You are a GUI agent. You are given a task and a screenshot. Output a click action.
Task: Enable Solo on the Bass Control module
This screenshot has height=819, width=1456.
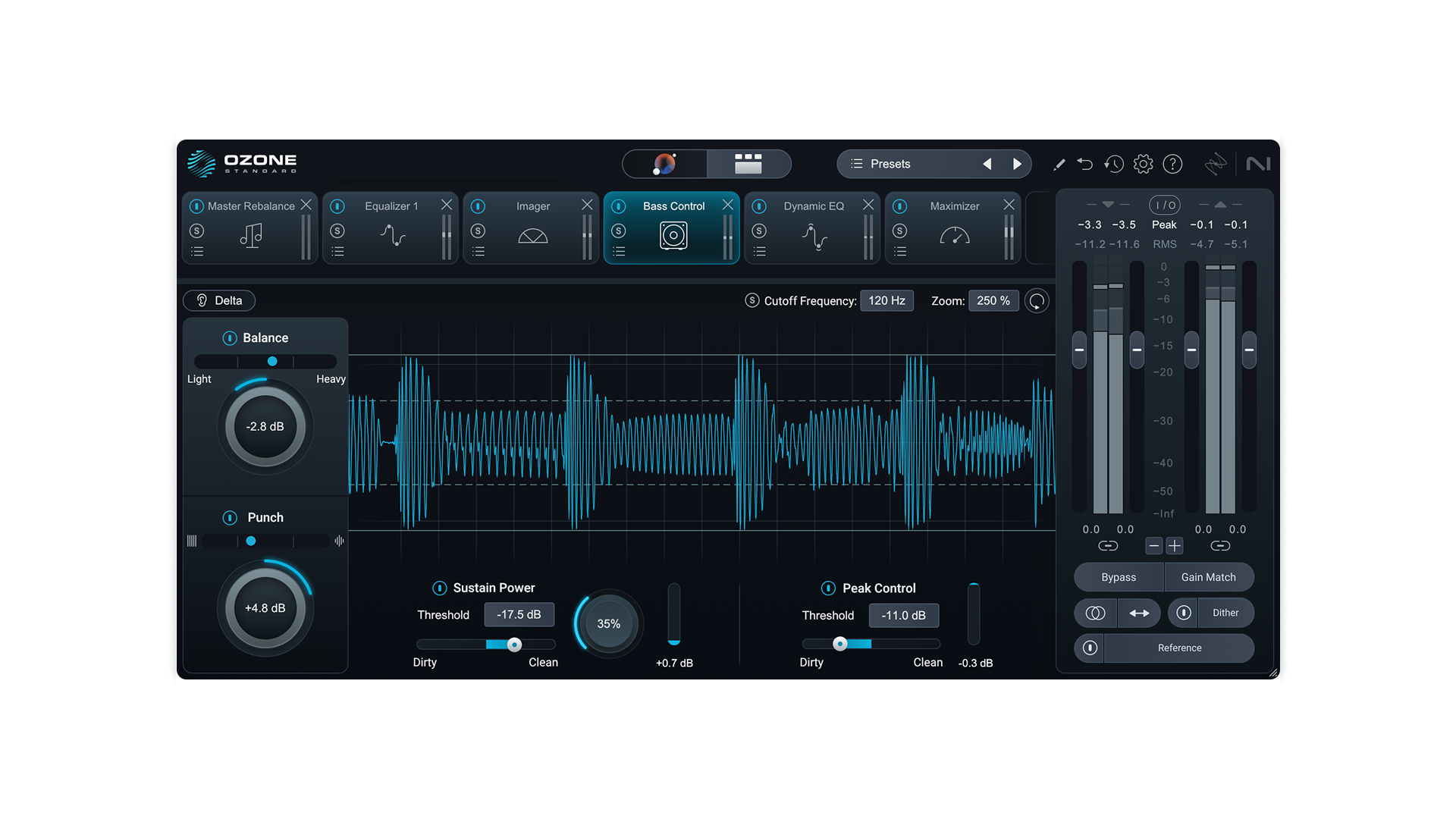point(620,231)
